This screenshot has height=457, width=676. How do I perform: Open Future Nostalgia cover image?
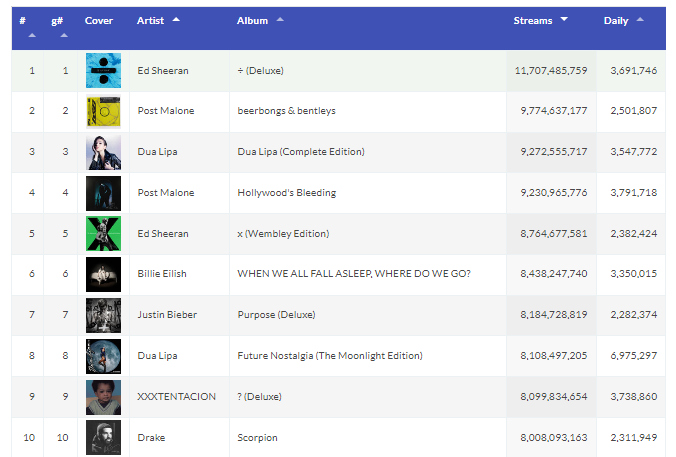(103, 356)
